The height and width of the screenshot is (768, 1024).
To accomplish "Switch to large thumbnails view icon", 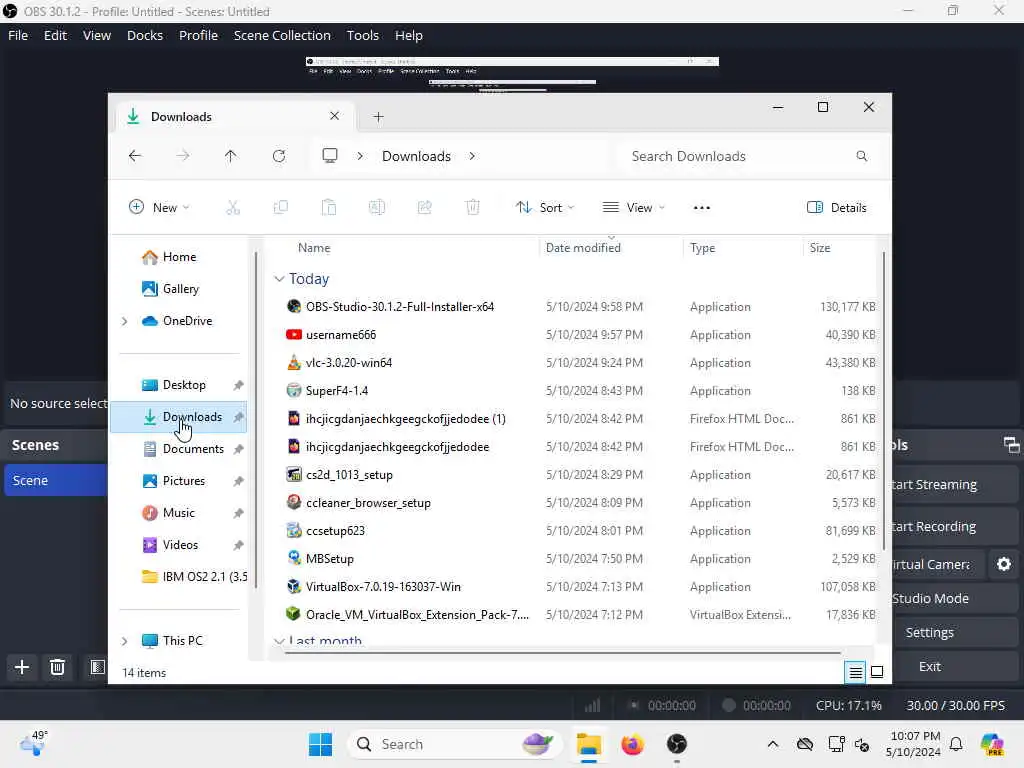I will (877, 672).
